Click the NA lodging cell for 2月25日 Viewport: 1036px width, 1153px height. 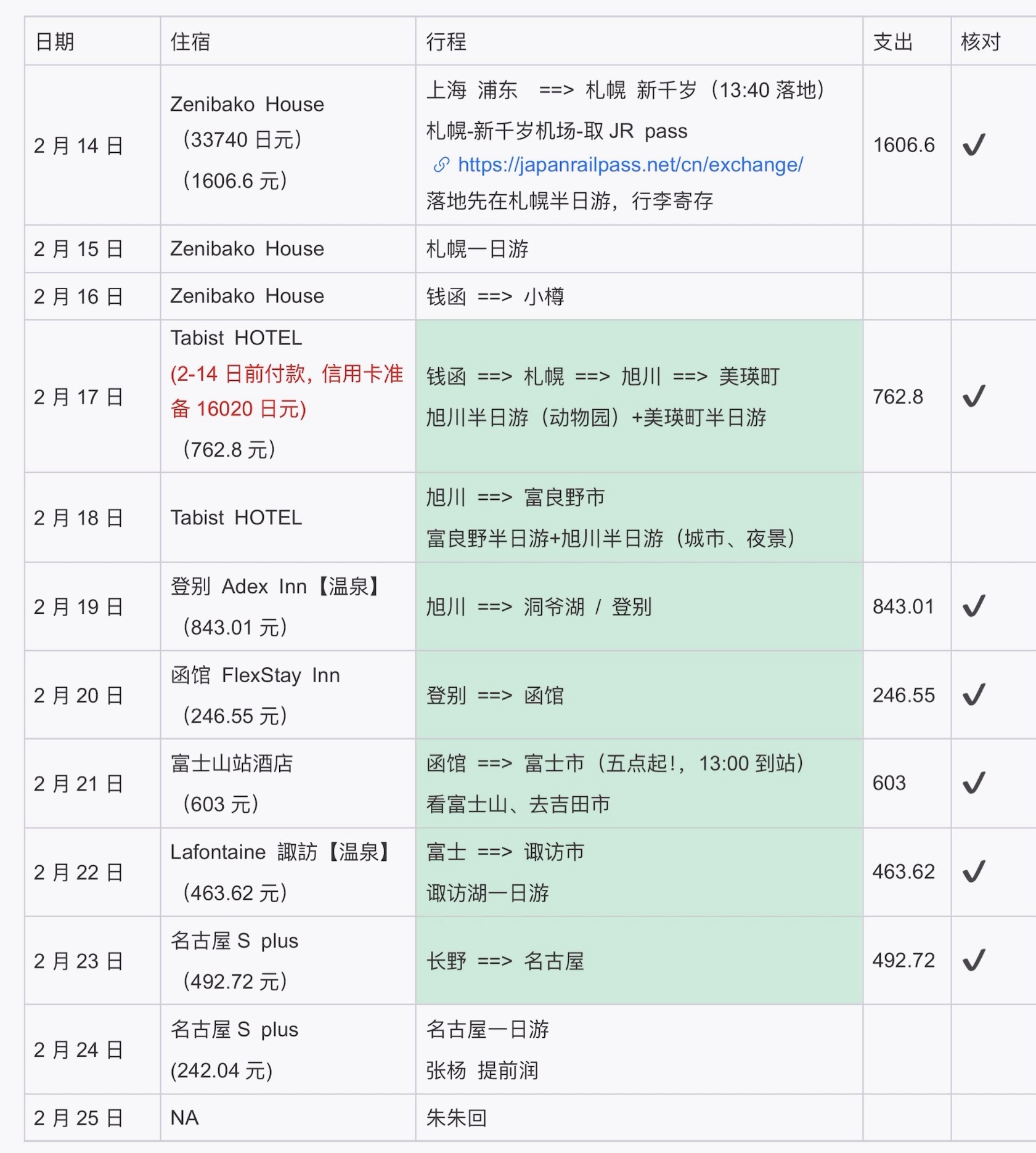[x=185, y=1117]
